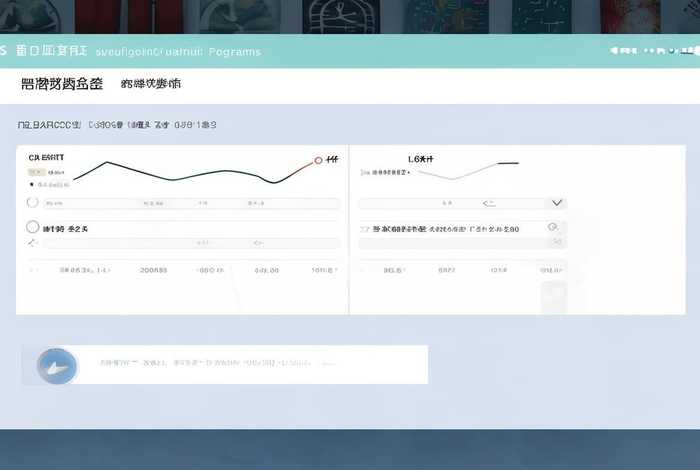Click the icon cluster at header's right end

point(650,50)
